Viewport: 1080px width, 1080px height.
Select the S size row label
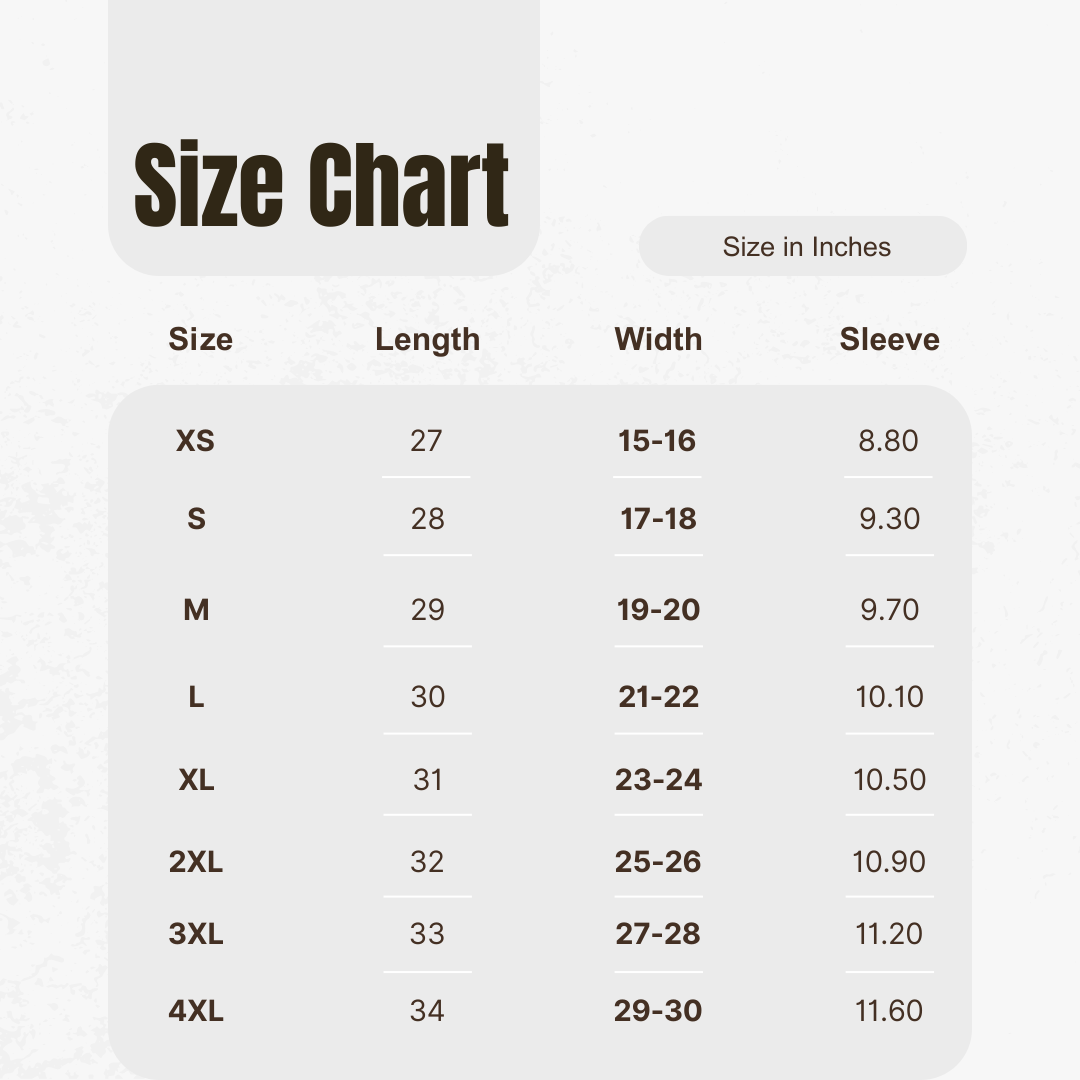pos(196,519)
